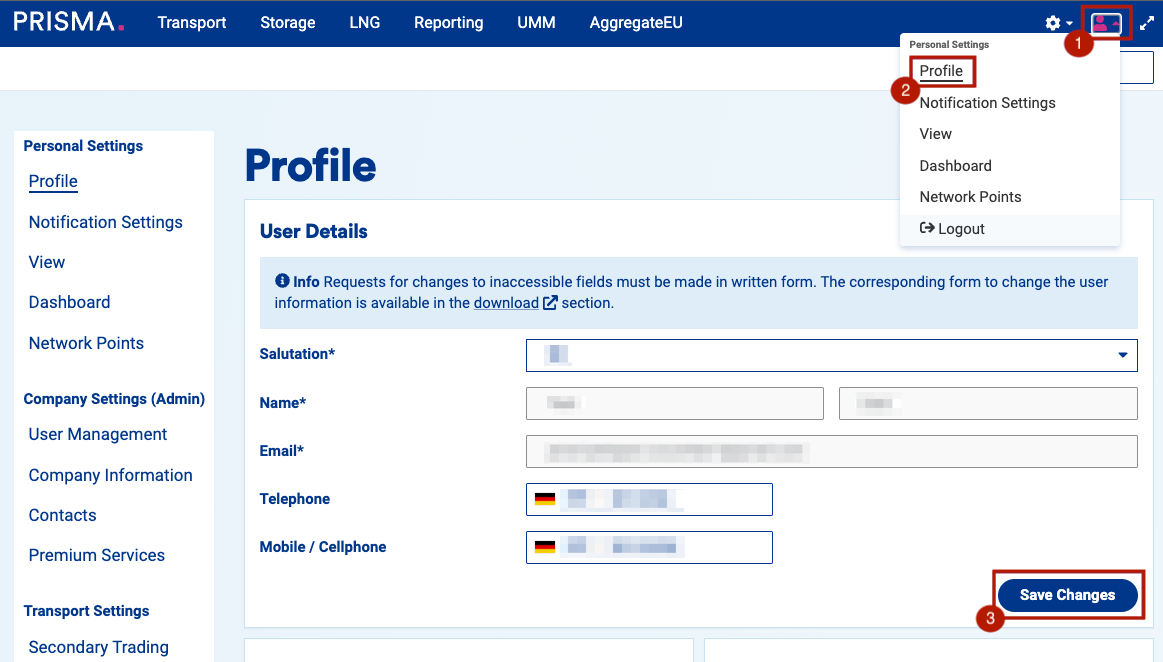
Task: Go to User Management in the sidebar
Action: coord(98,434)
